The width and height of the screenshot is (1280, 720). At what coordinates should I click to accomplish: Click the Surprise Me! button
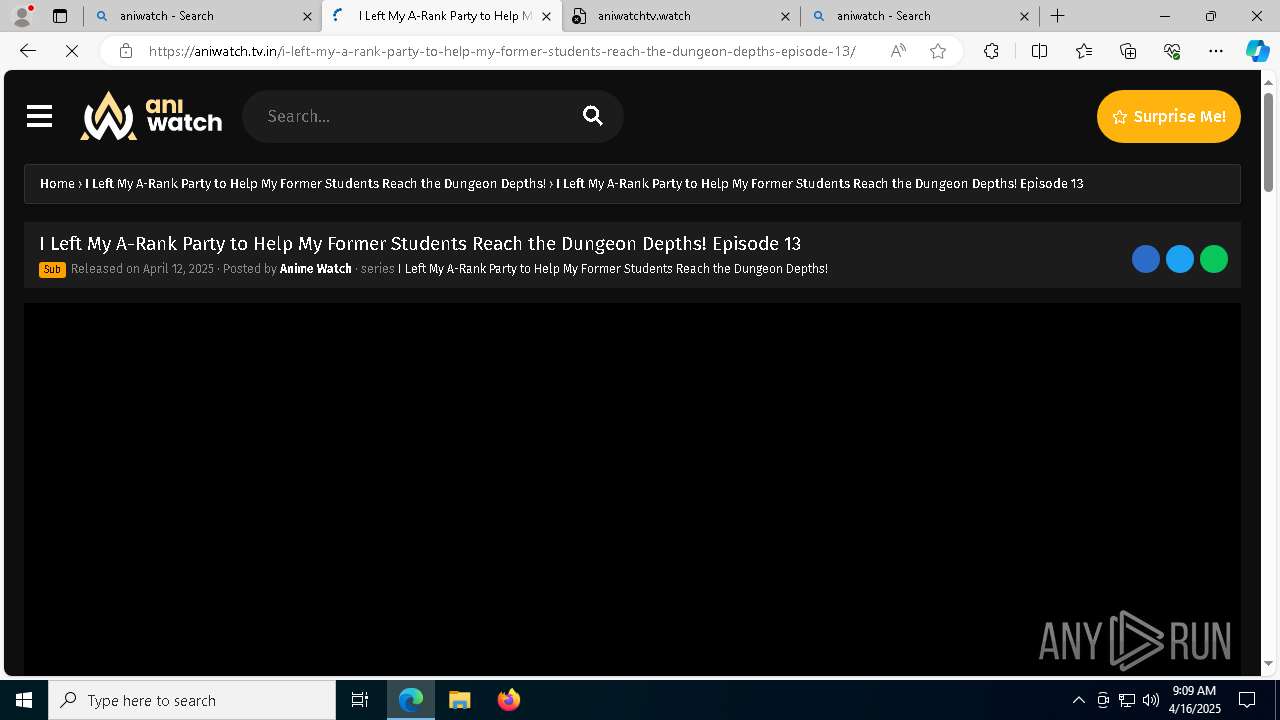(1168, 116)
